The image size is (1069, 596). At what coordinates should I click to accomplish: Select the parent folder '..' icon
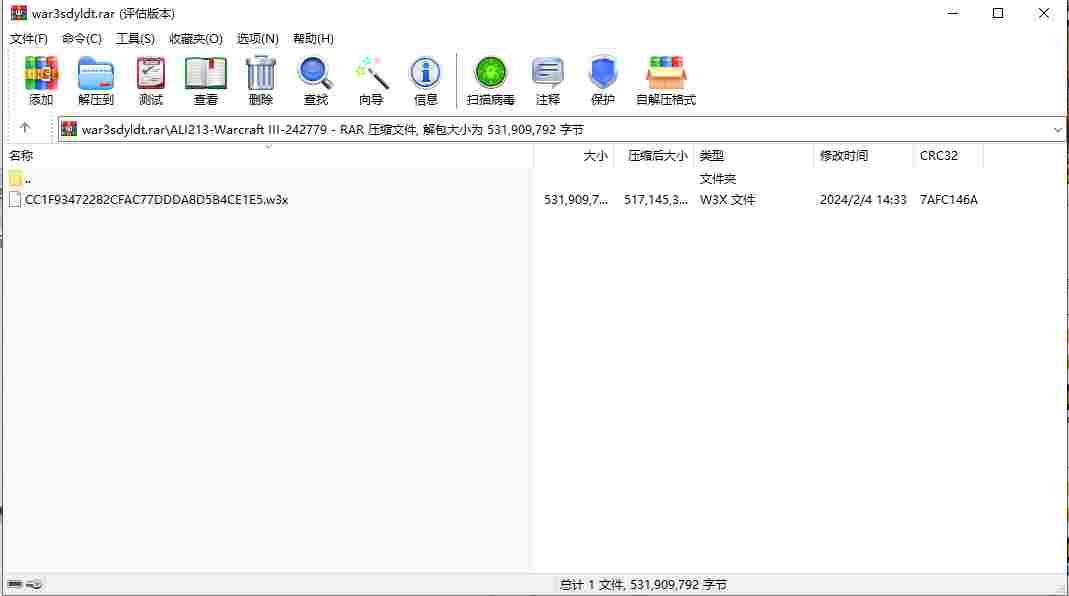[16, 179]
